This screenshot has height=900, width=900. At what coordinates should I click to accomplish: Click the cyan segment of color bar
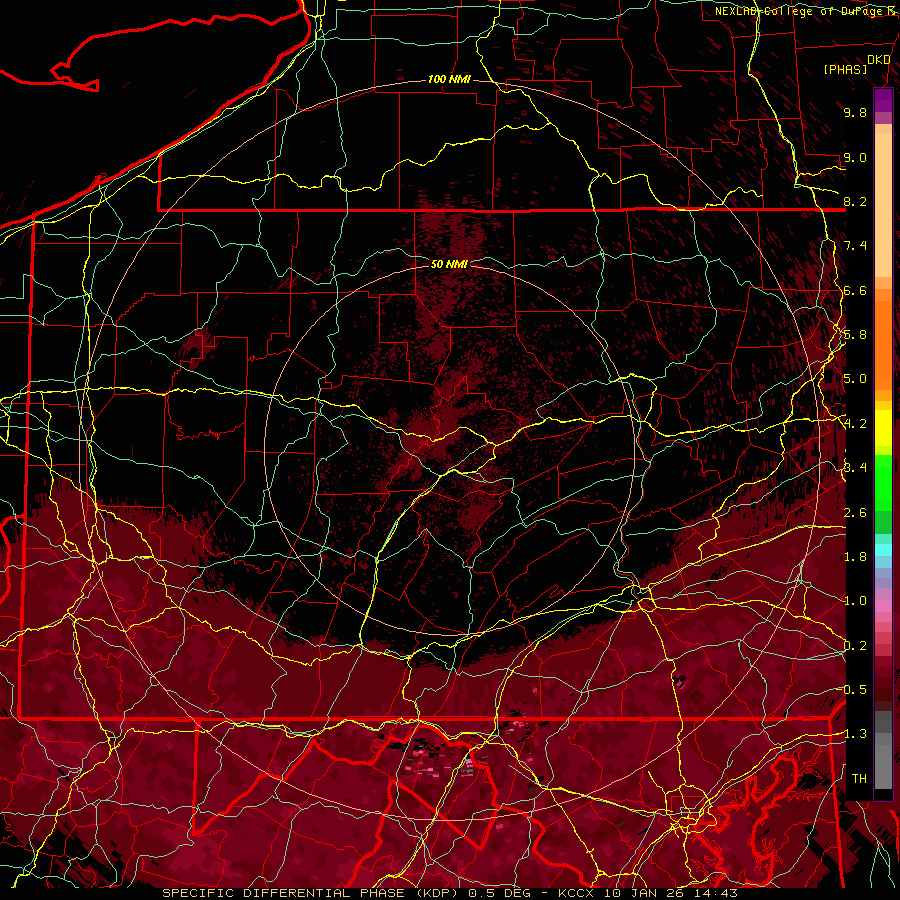coord(883,550)
